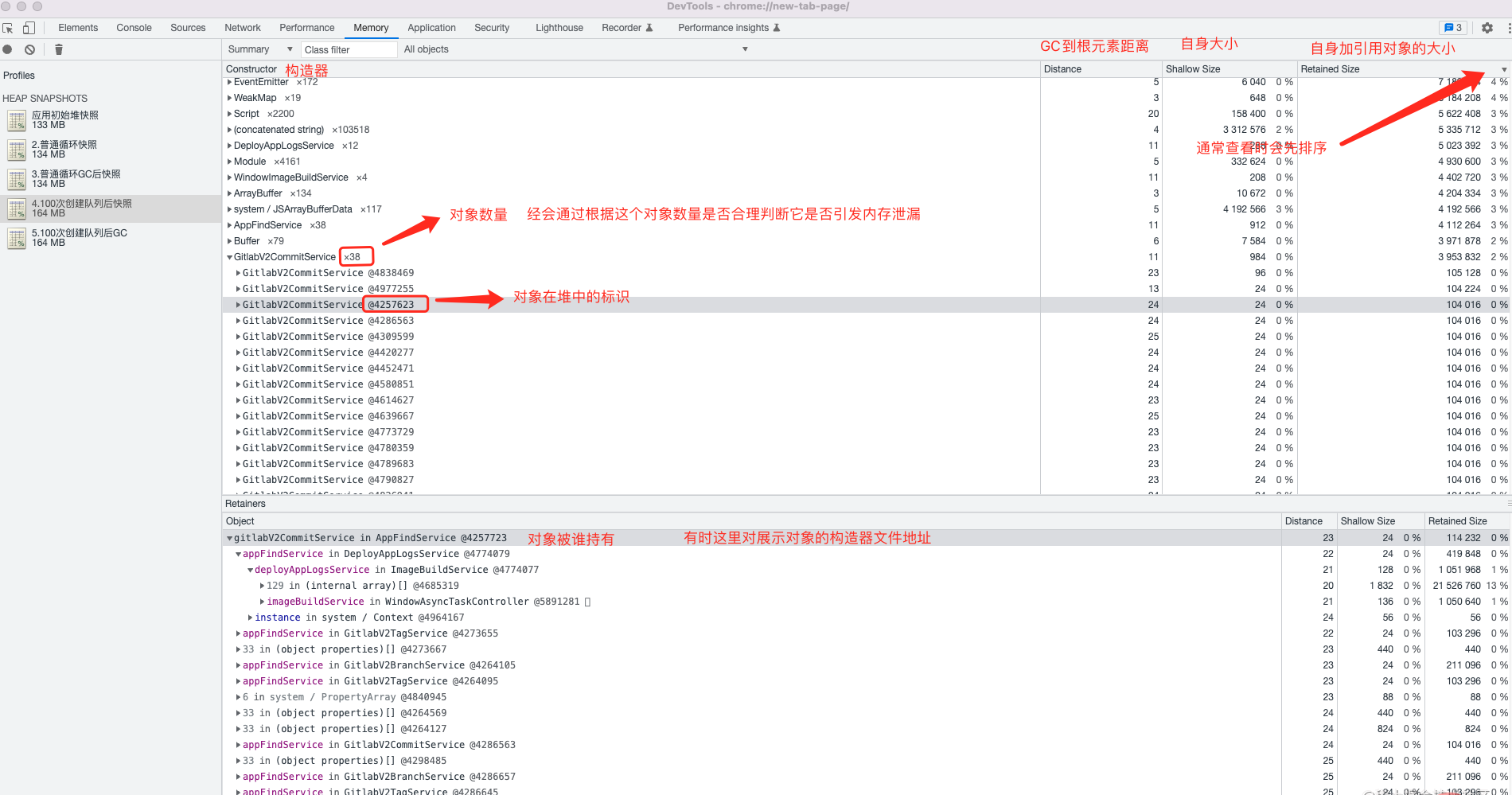The width and height of the screenshot is (1512, 795).
Task: Click the Class filter input field
Action: pos(349,49)
